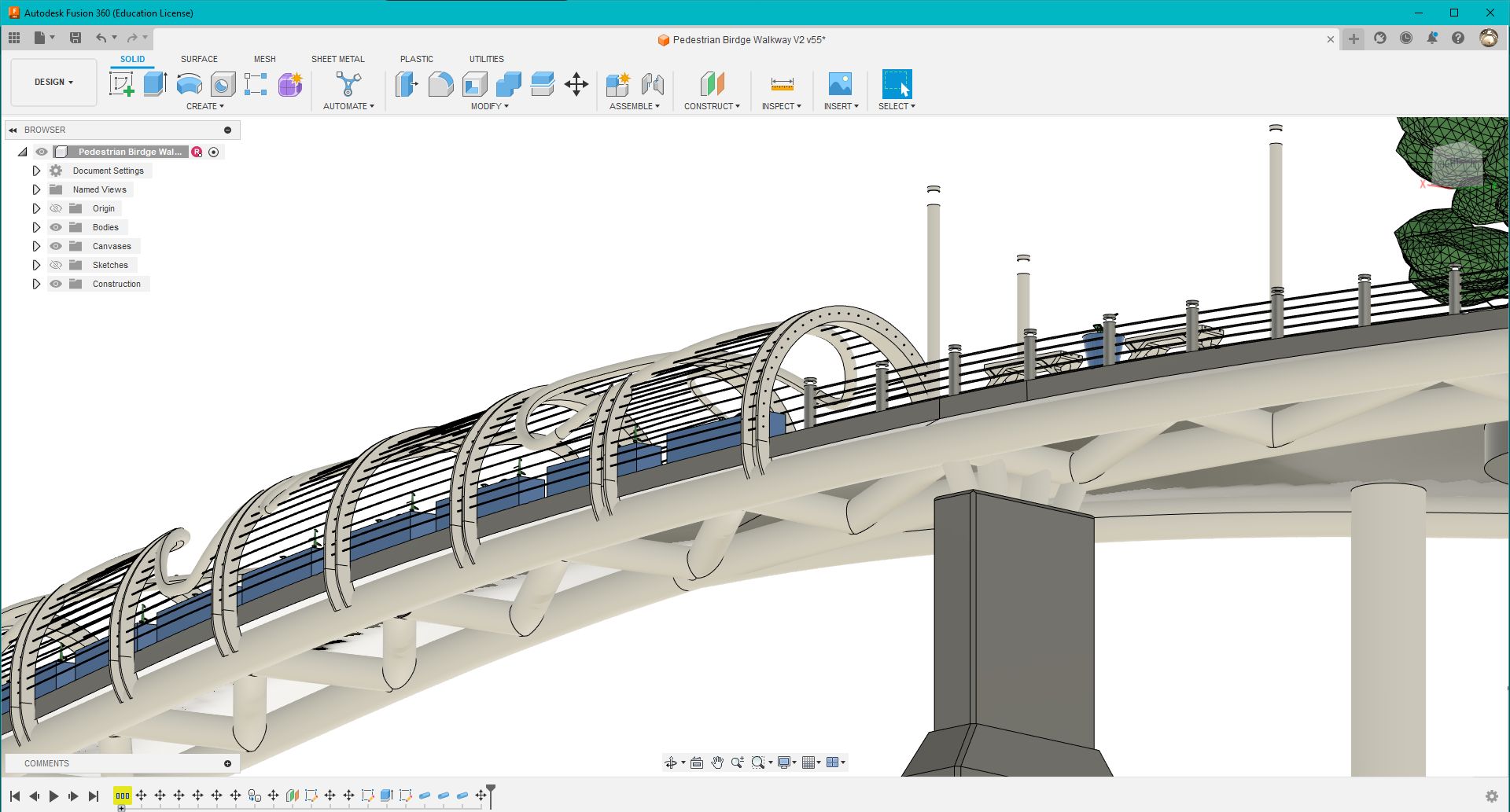Select the Fillet tool
Viewport: 1510px width, 812px height.
coord(440,84)
